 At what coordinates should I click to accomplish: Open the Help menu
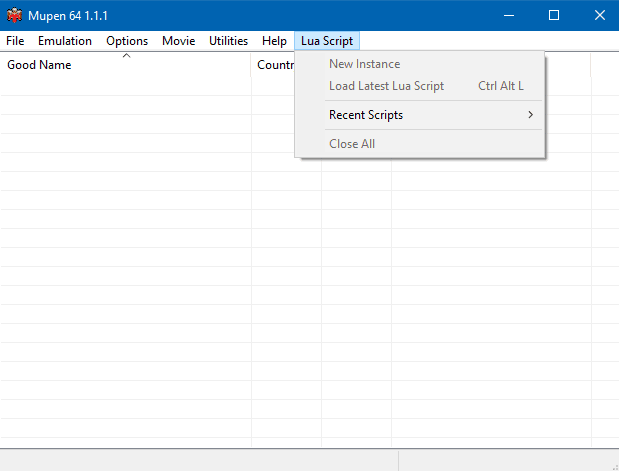[x=274, y=41]
